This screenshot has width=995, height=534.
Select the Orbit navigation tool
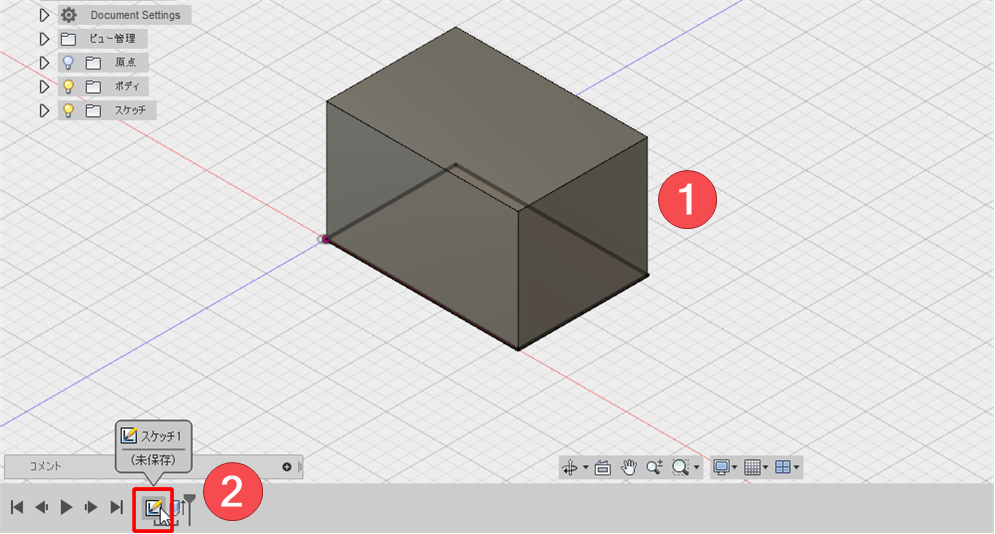coord(569,468)
